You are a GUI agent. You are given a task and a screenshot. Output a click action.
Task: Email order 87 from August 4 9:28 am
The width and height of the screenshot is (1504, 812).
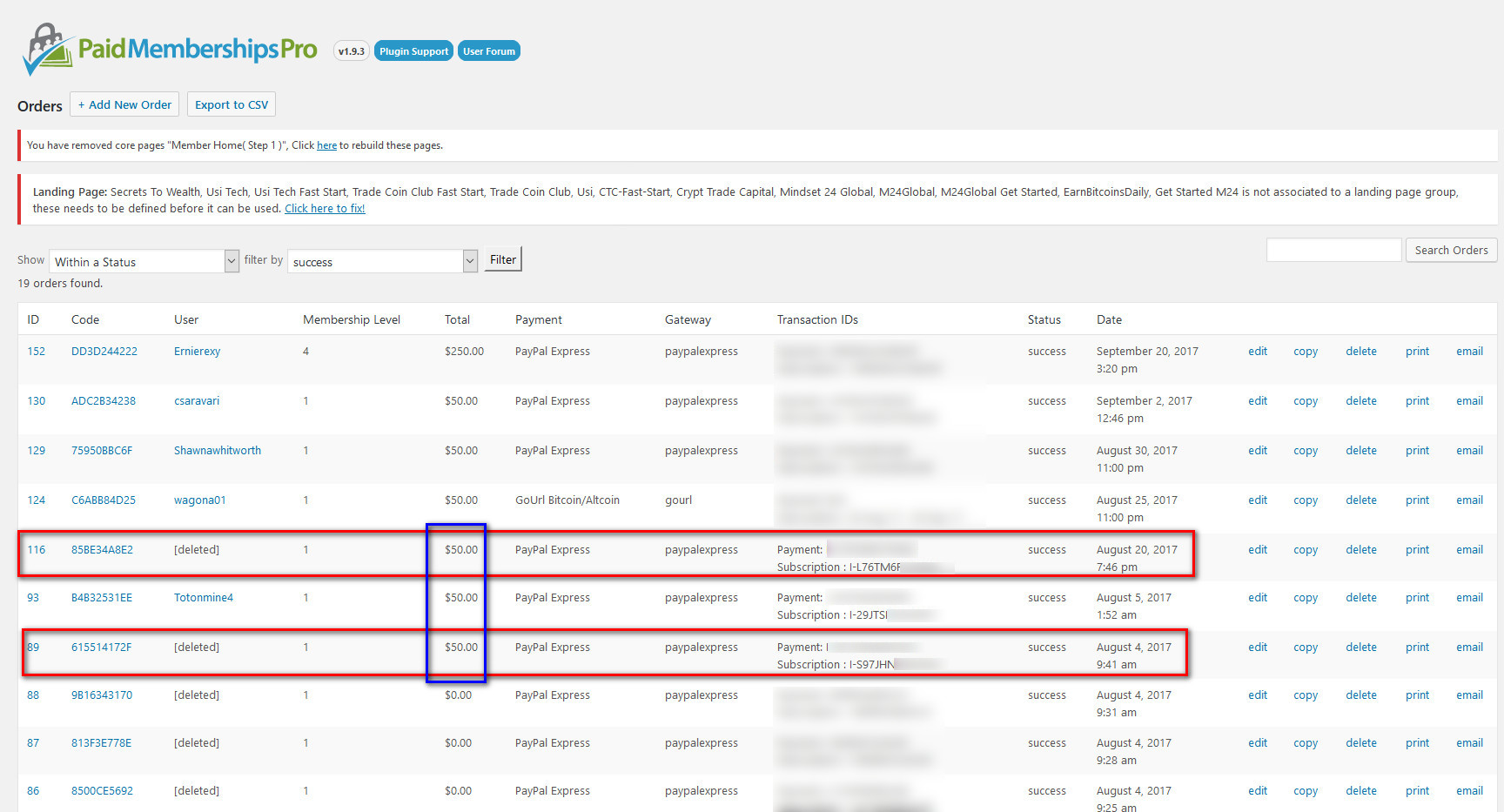pyautogui.click(x=1470, y=743)
